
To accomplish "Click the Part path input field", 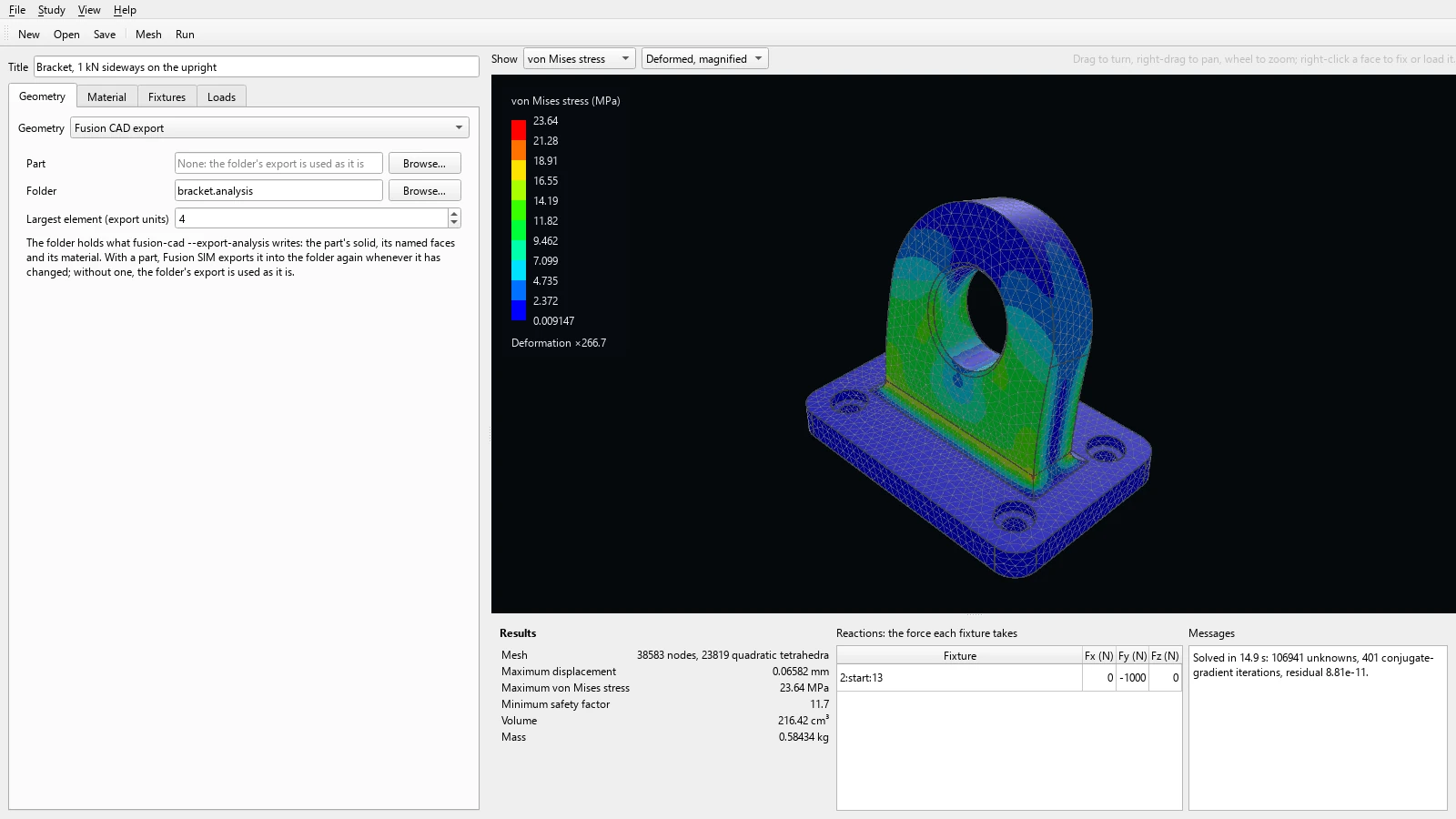I will [x=278, y=164].
